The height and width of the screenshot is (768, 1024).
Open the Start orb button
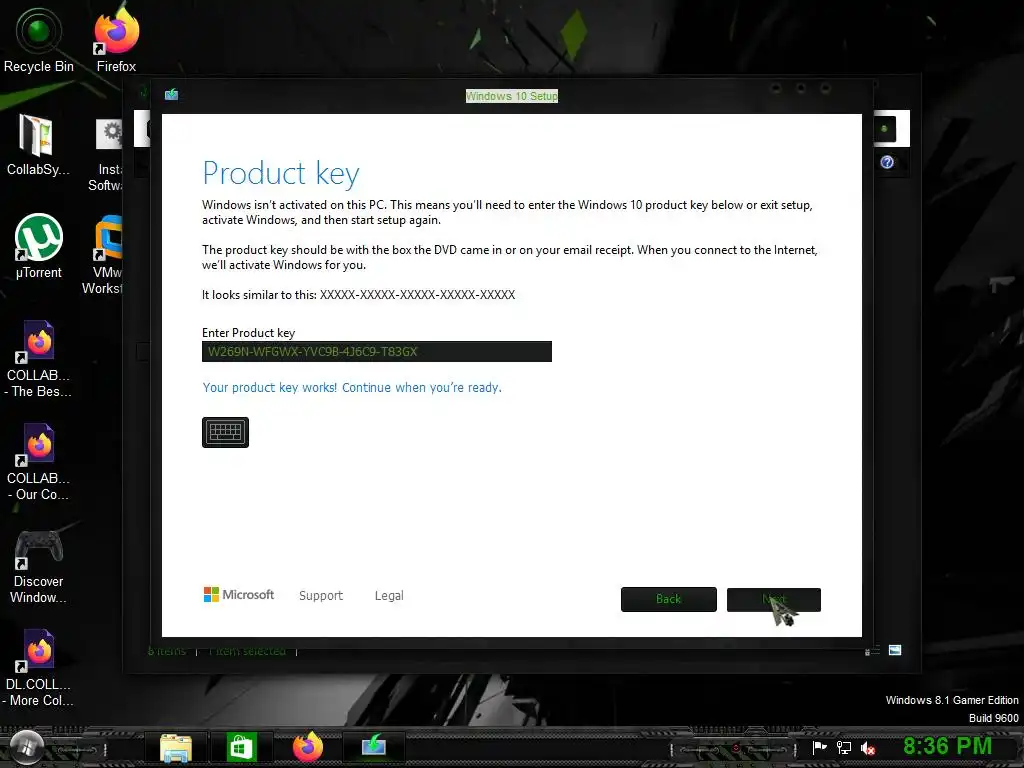26,747
